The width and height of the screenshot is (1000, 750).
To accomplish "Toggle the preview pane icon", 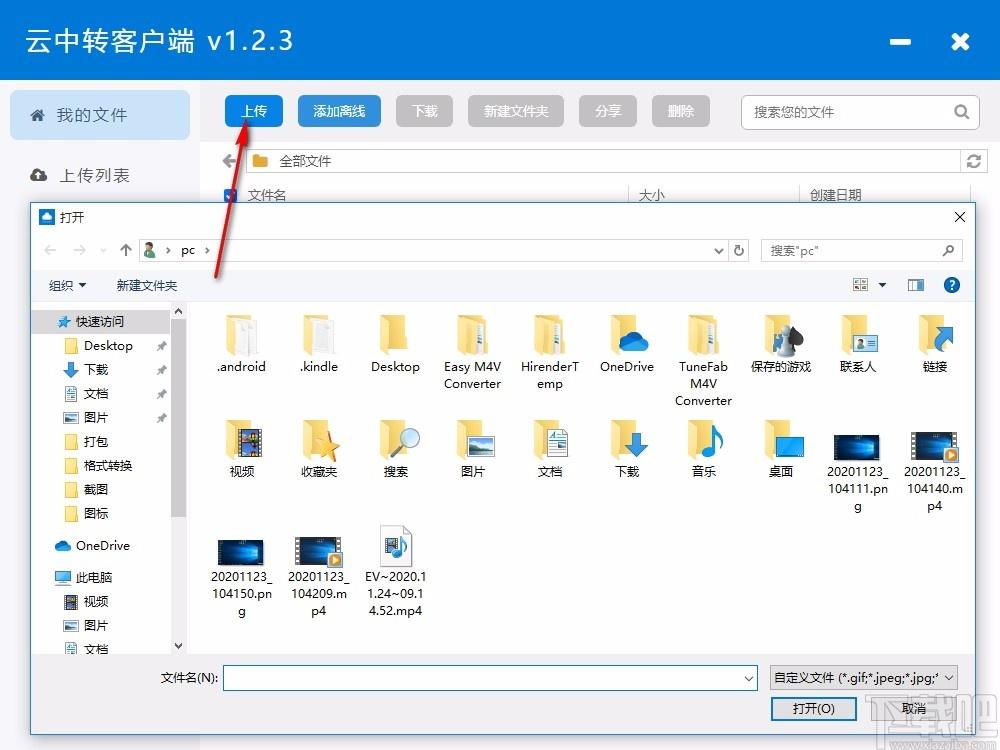I will pos(916,285).
